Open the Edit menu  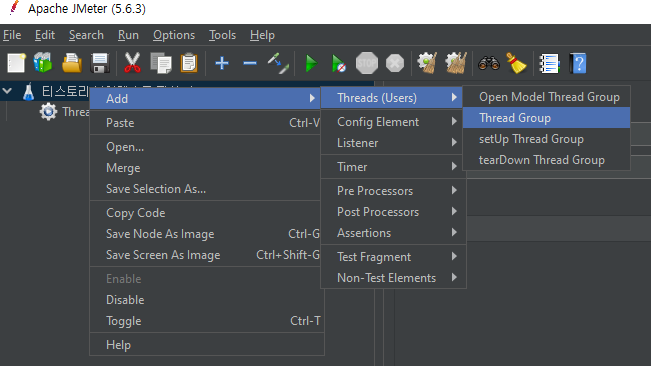tap(45, 35)
